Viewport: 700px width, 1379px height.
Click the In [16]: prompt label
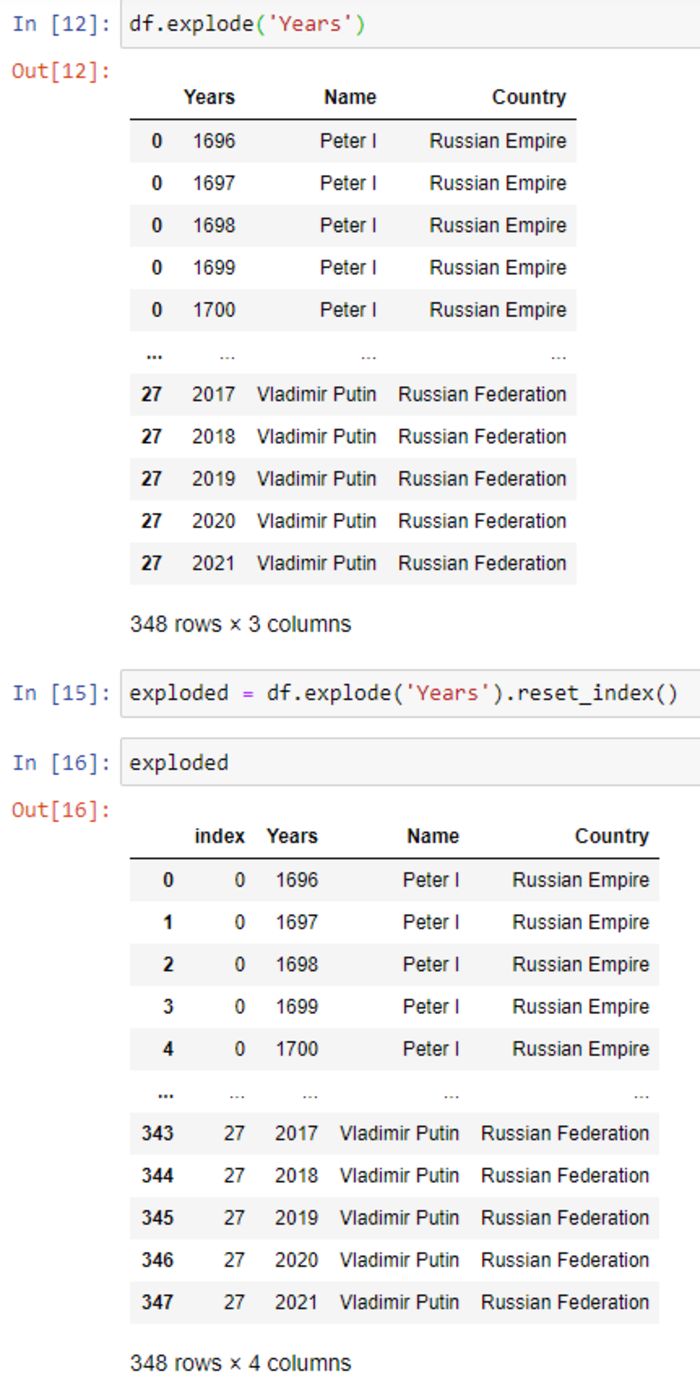click(x=62, y=762)
